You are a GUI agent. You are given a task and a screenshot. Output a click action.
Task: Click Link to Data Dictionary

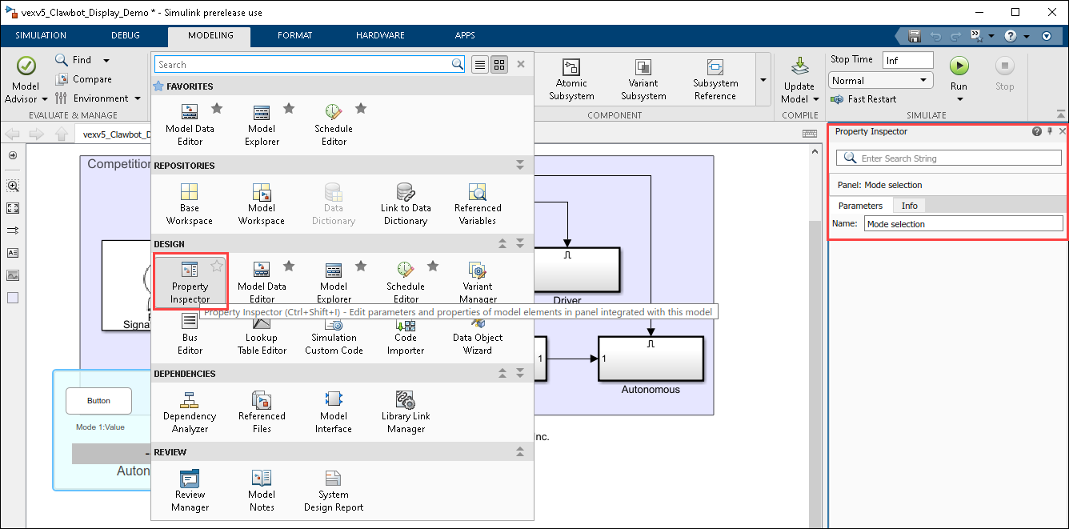(x=406, y=204)
